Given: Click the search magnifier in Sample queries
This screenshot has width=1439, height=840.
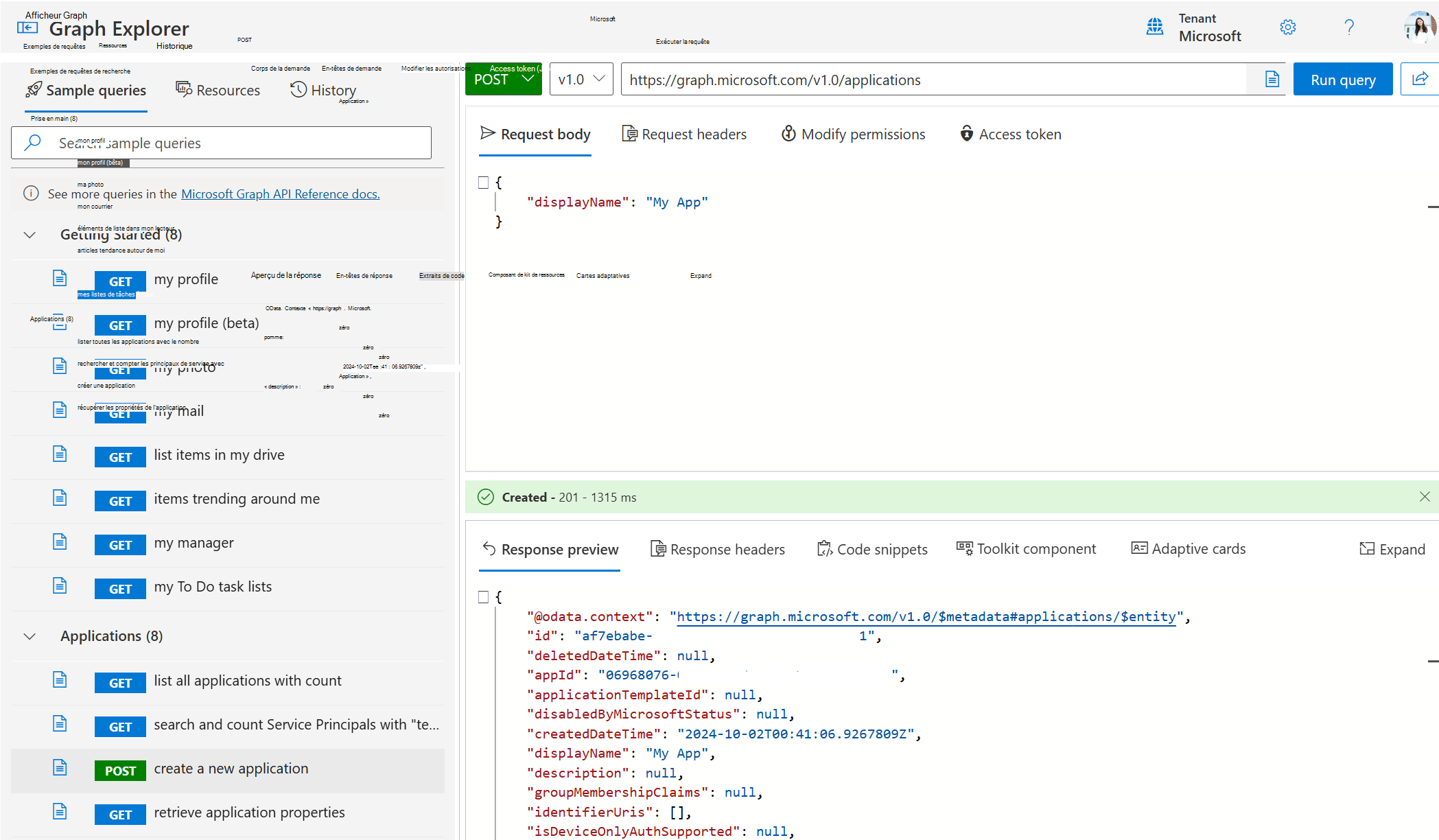Looking at the screenshot, I should 32,142.
